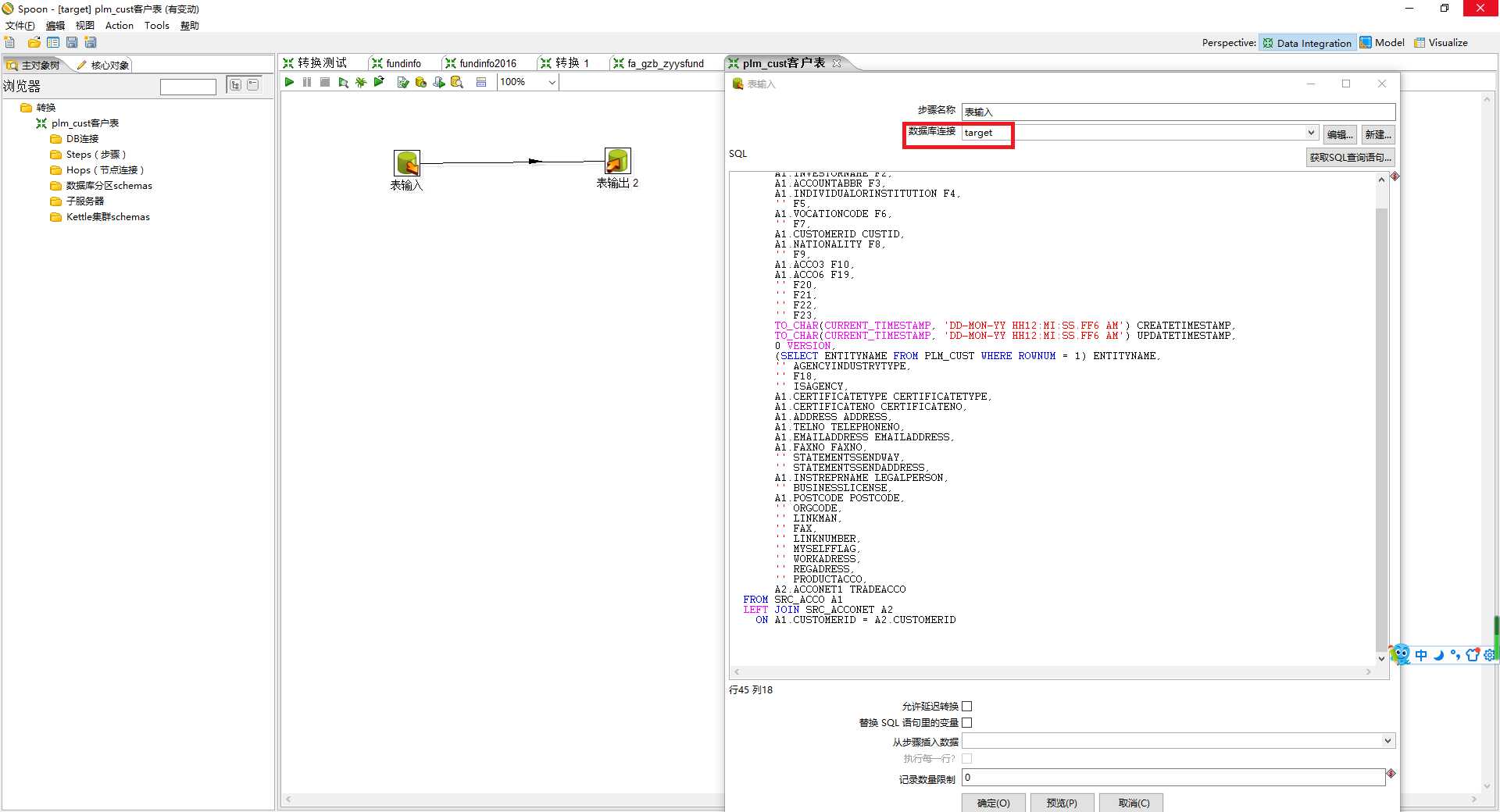This screenshot has width=1500, height=812.
Task: Click the 取消(C) button
Action: click(x=1130, y=803)
